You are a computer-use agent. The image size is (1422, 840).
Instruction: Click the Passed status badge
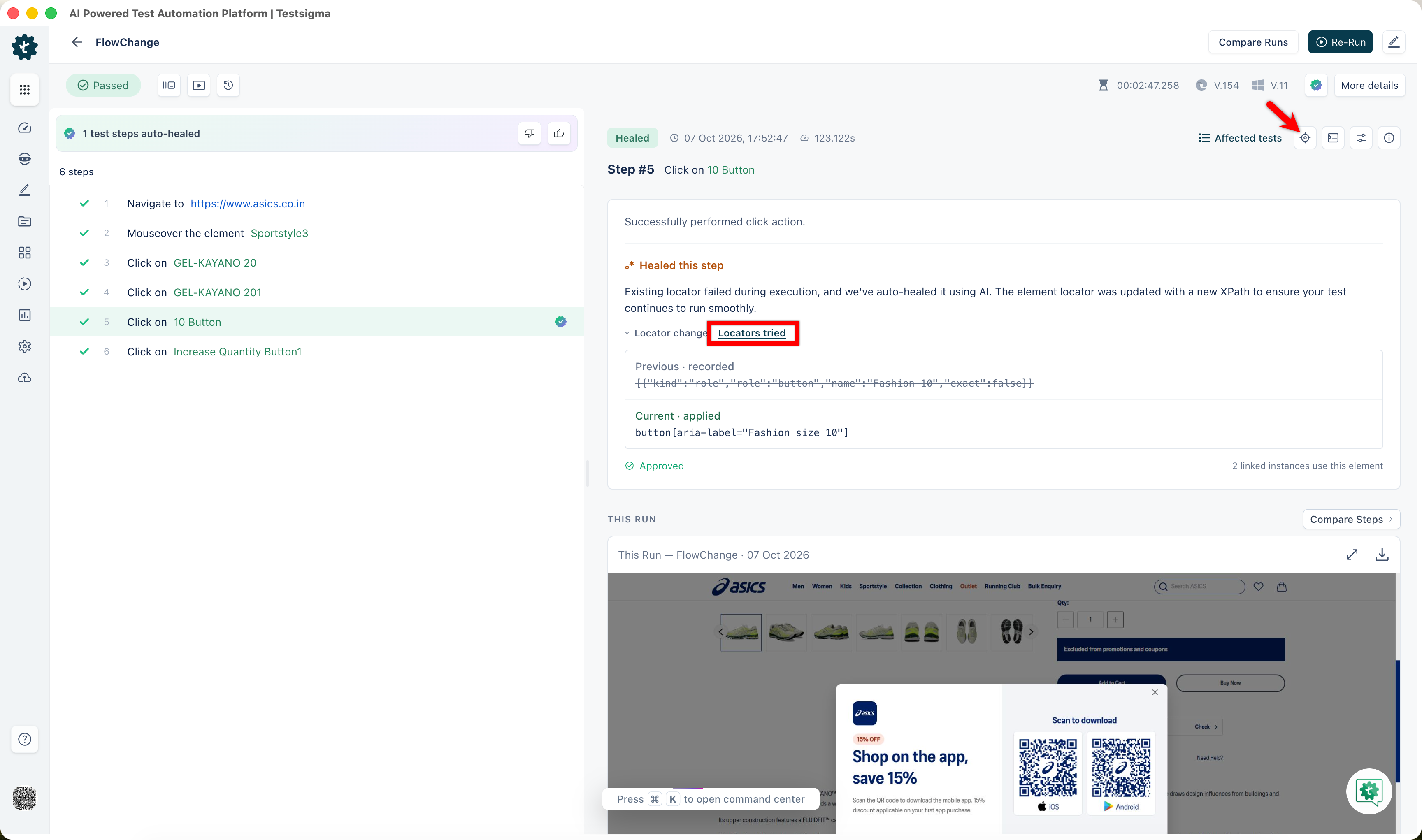tap(103, 86)
